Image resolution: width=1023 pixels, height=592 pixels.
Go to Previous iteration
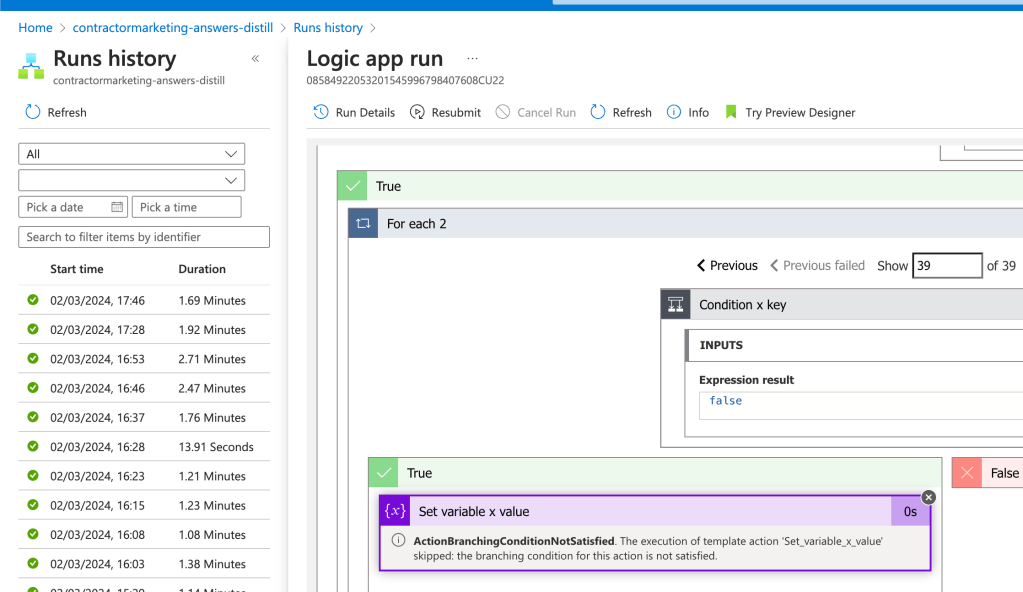727,266
